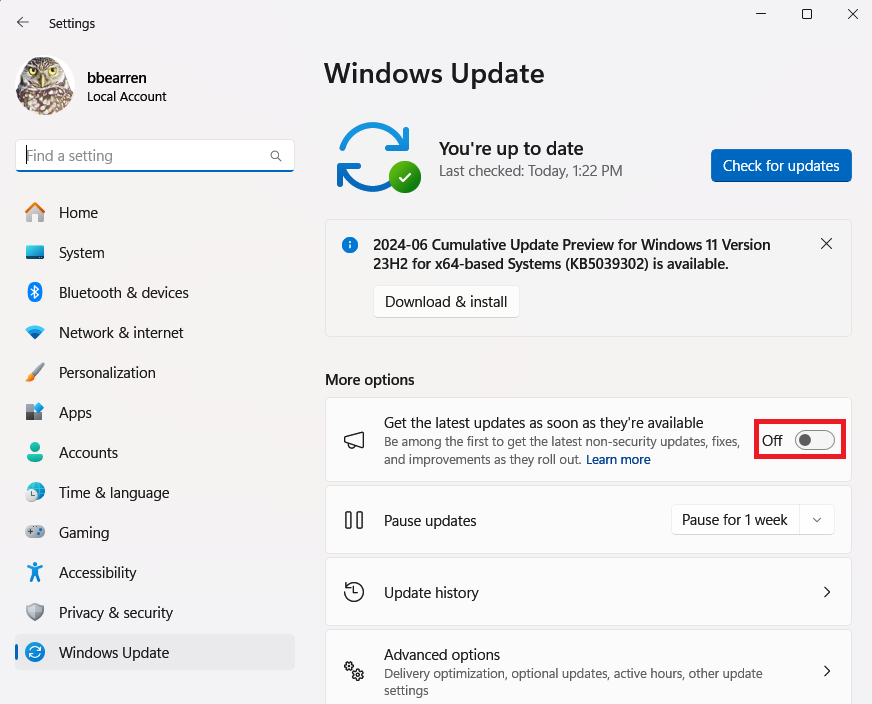The height and width of the screenshot is (704, 872).
Task: Open Accessibility using its figure icon
Action: [35, 572]
